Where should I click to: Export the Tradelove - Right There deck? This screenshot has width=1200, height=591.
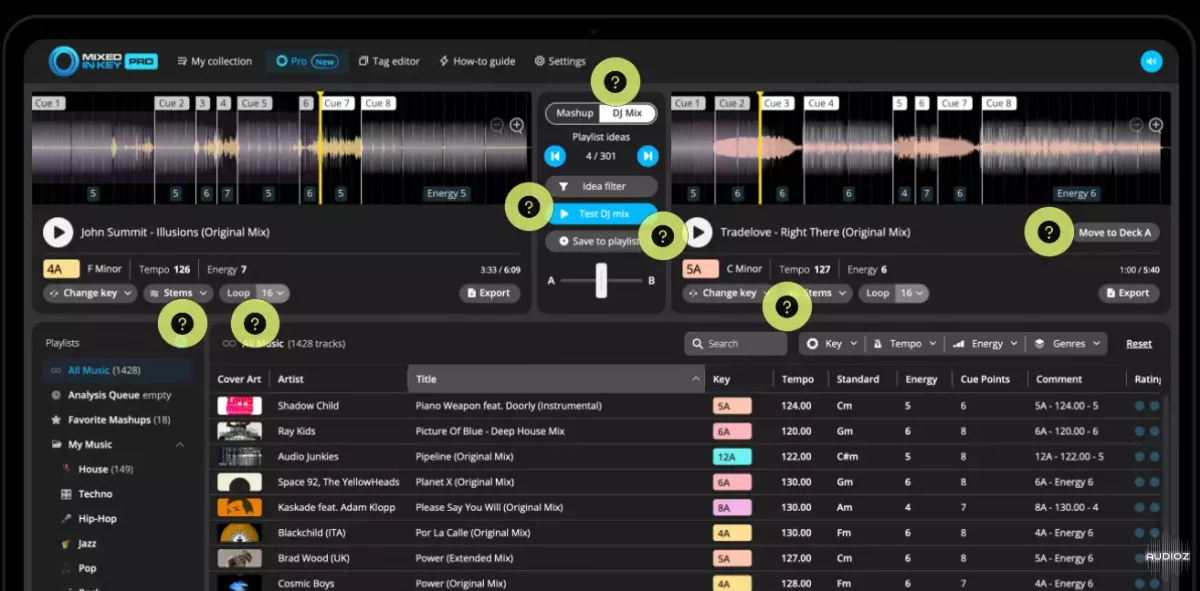click(x=1129, y=293)
